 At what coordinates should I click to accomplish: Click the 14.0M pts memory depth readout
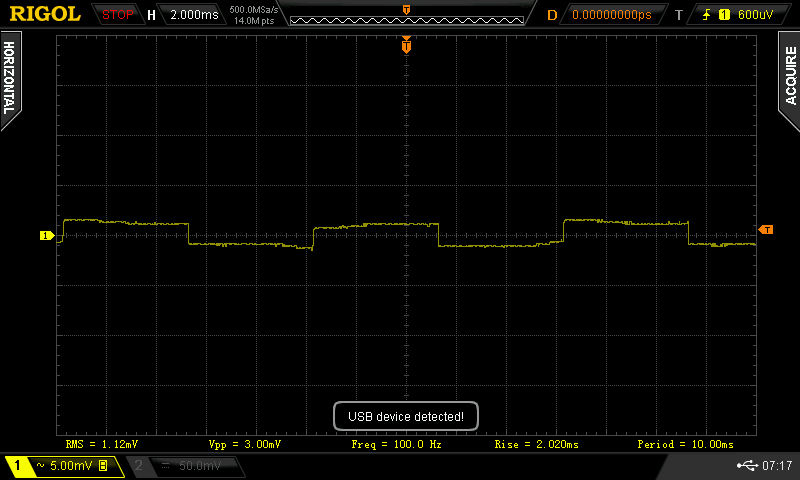coord(254,21)
